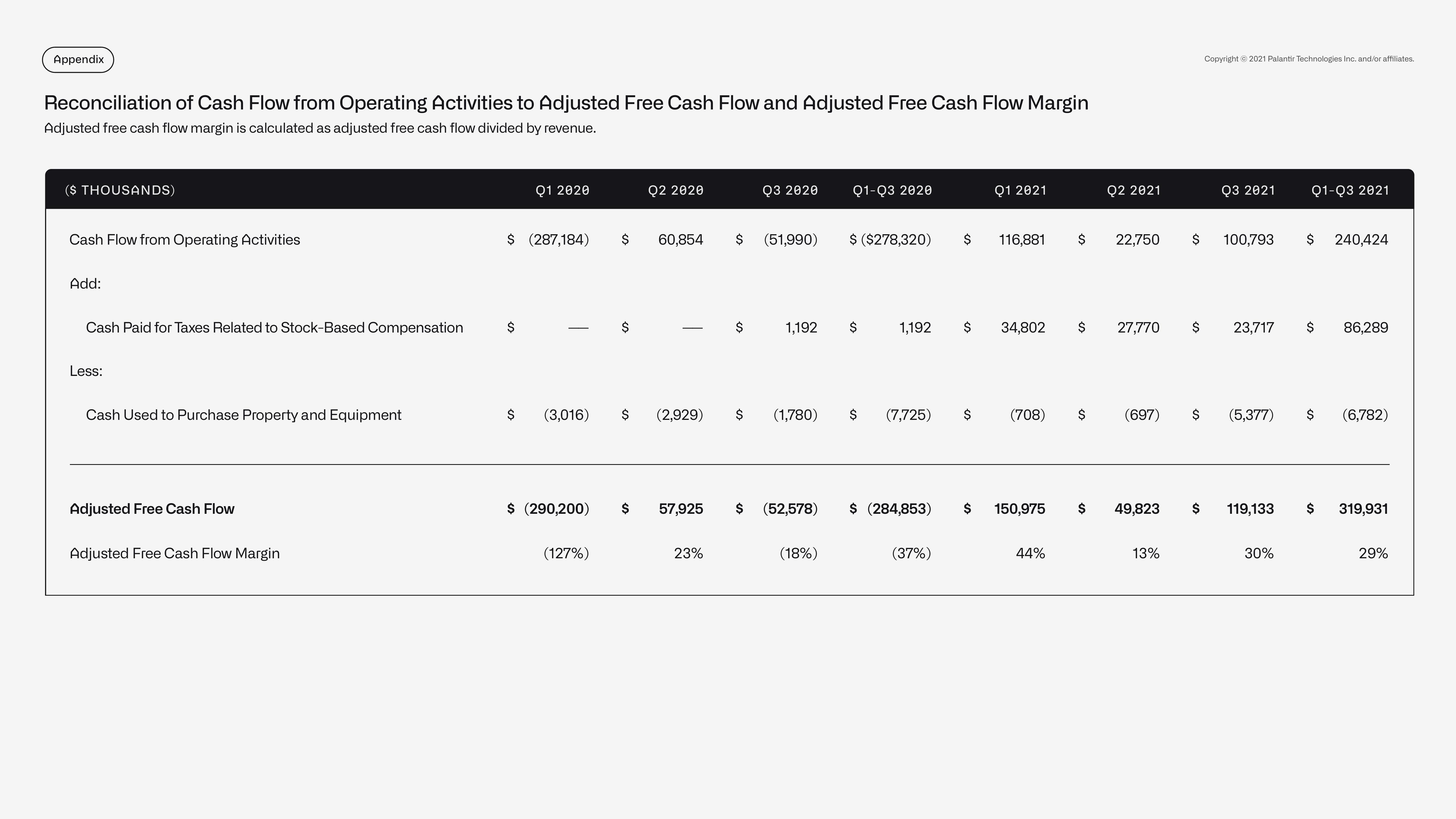Click the 116,881 operating cash flow value

pos(1022,240)
